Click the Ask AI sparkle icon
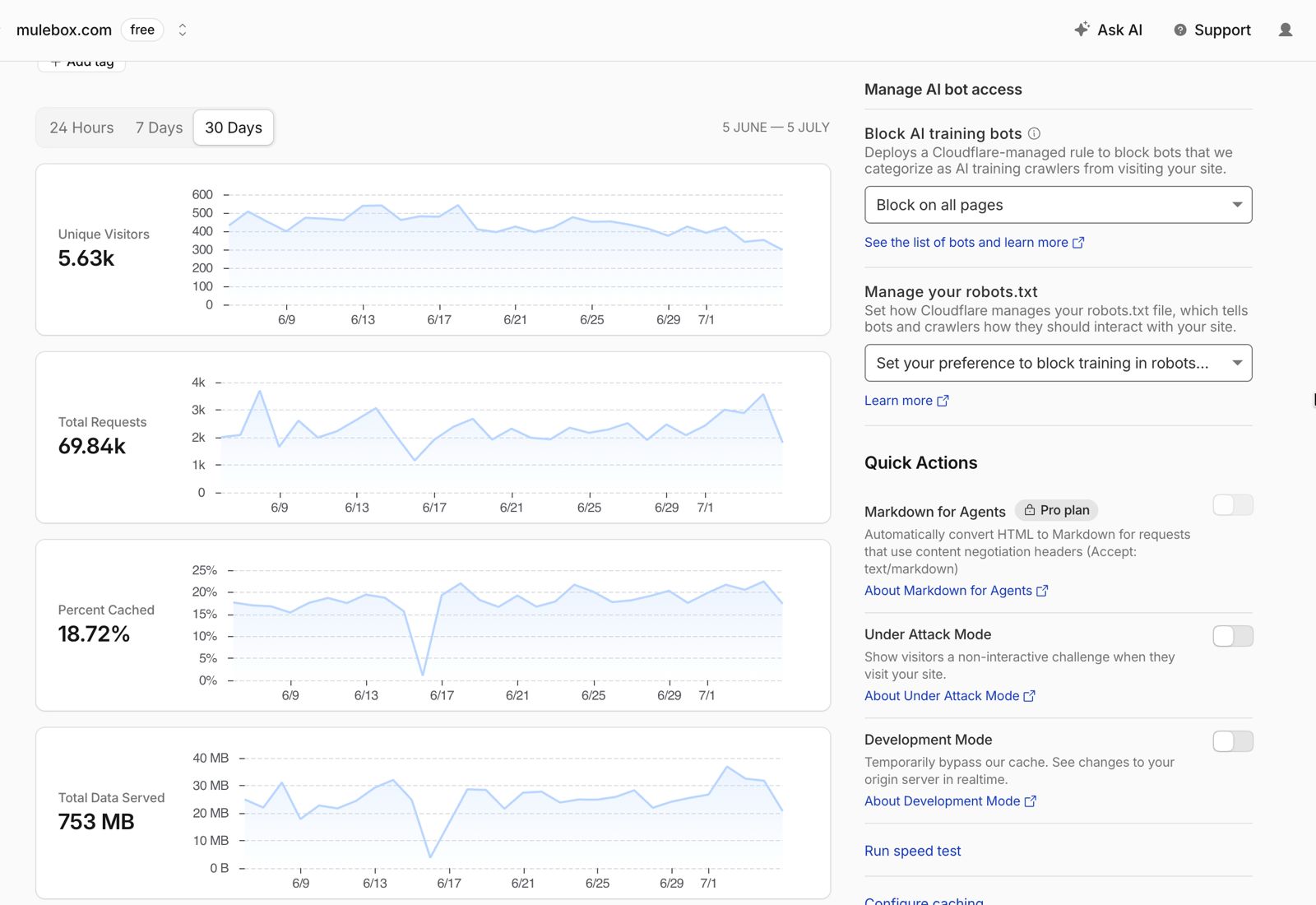This screenshot has width=1316, height=905. pyautogui.click(x=1082, y=30)
